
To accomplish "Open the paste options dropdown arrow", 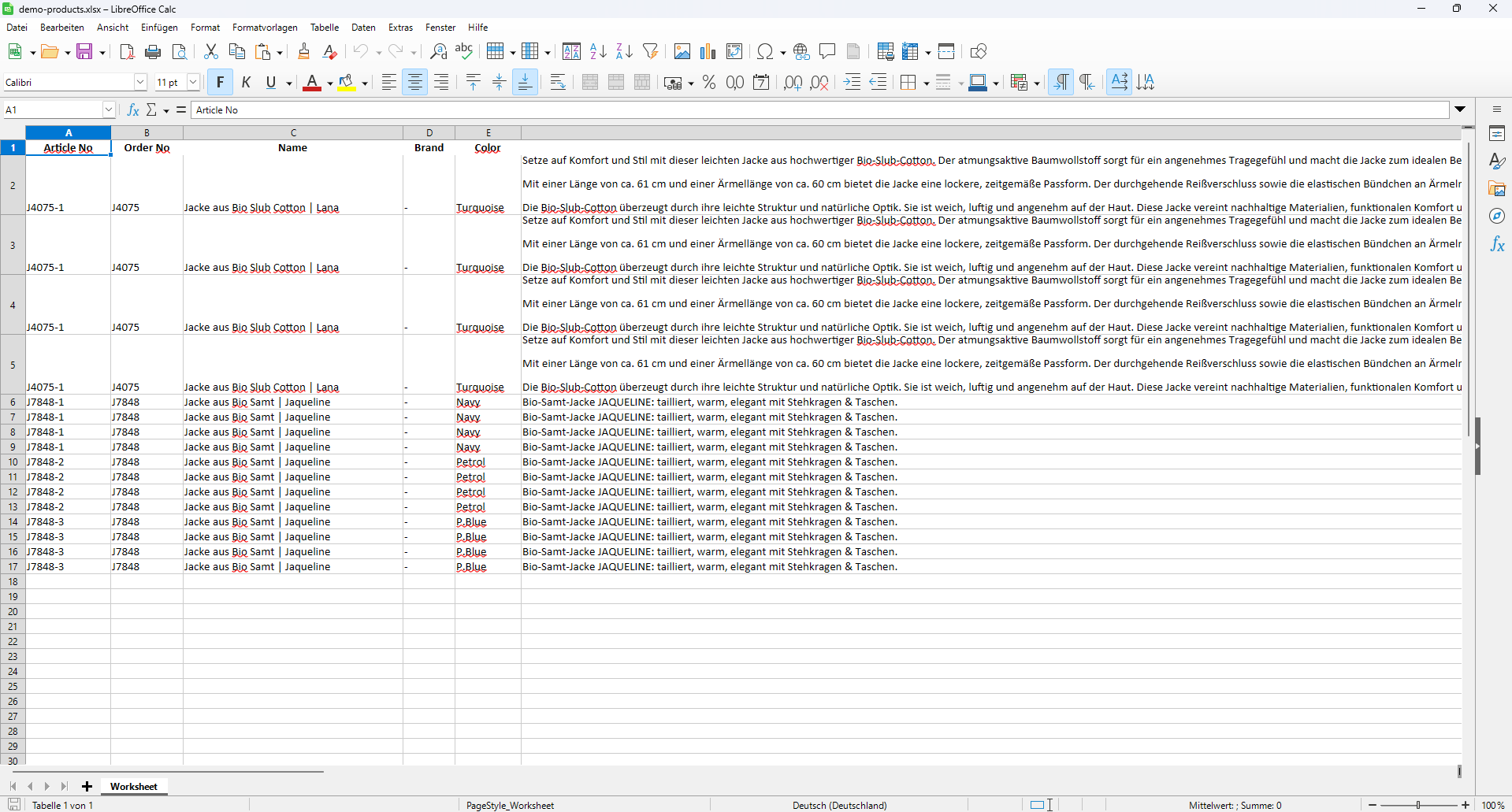I will pyautogui.click(x=279, y=52).
